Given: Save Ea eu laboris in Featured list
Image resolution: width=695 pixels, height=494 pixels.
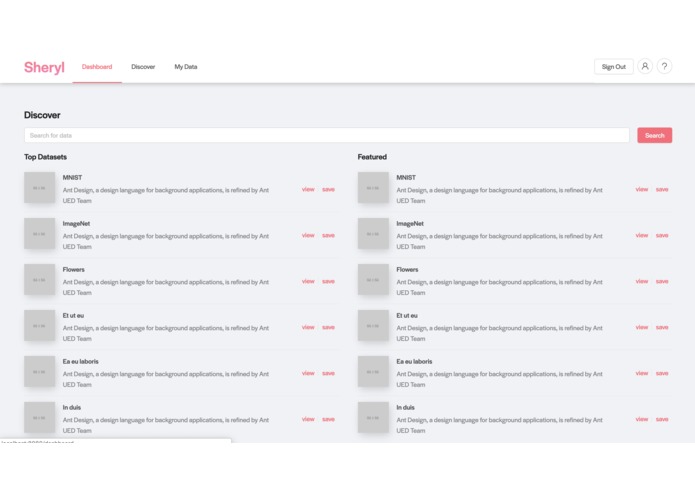Looking at the screenshot, I should tap(662, 373).
